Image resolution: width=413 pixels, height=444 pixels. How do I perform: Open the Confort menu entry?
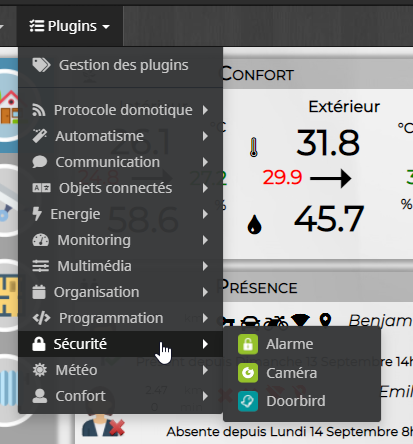(x=120, y=396)
